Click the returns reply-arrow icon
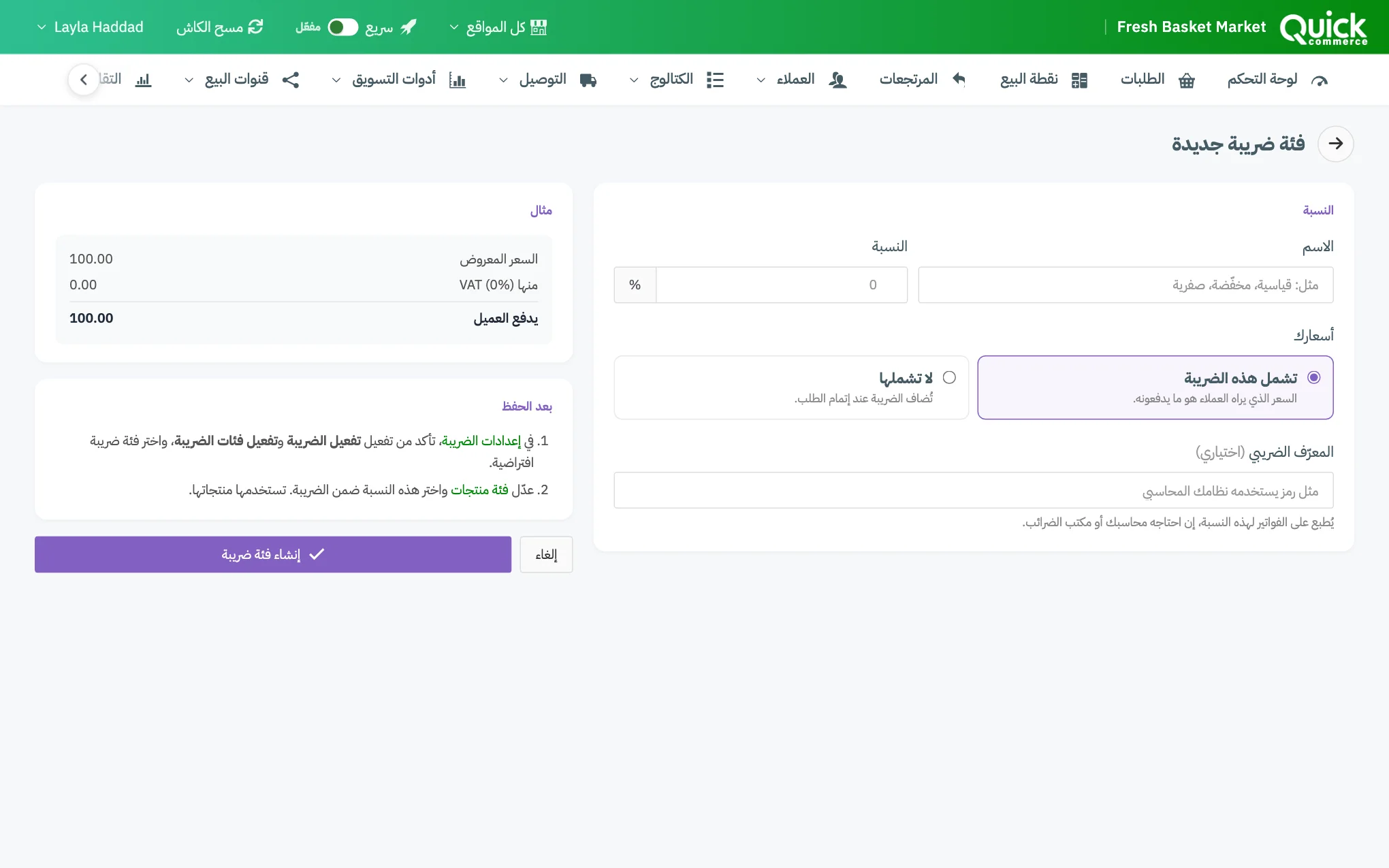Screen dimensions: 1389x868 [x=959, y=80]
